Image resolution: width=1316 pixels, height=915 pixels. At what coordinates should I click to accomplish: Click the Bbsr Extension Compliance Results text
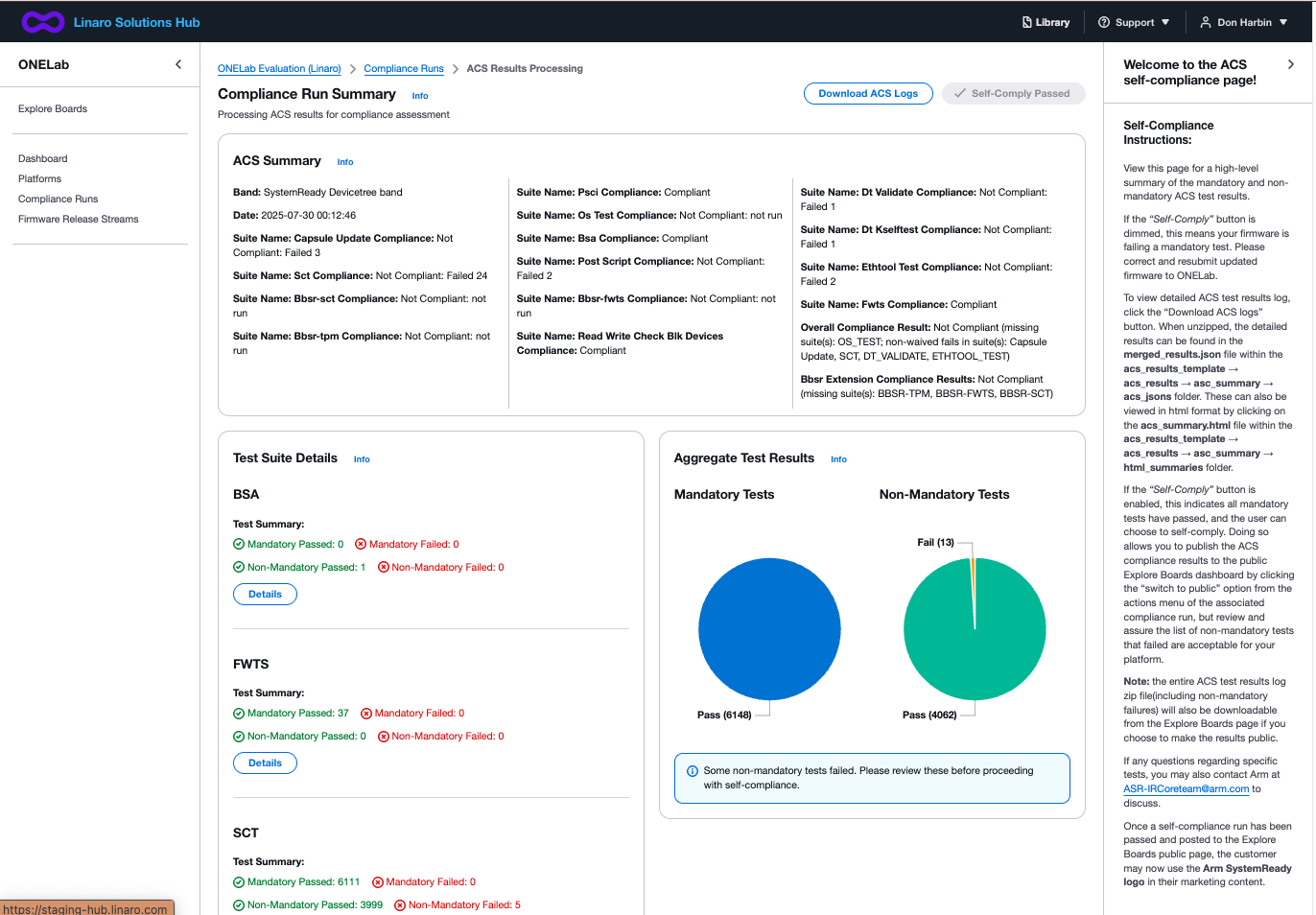(x=927, y=387)
